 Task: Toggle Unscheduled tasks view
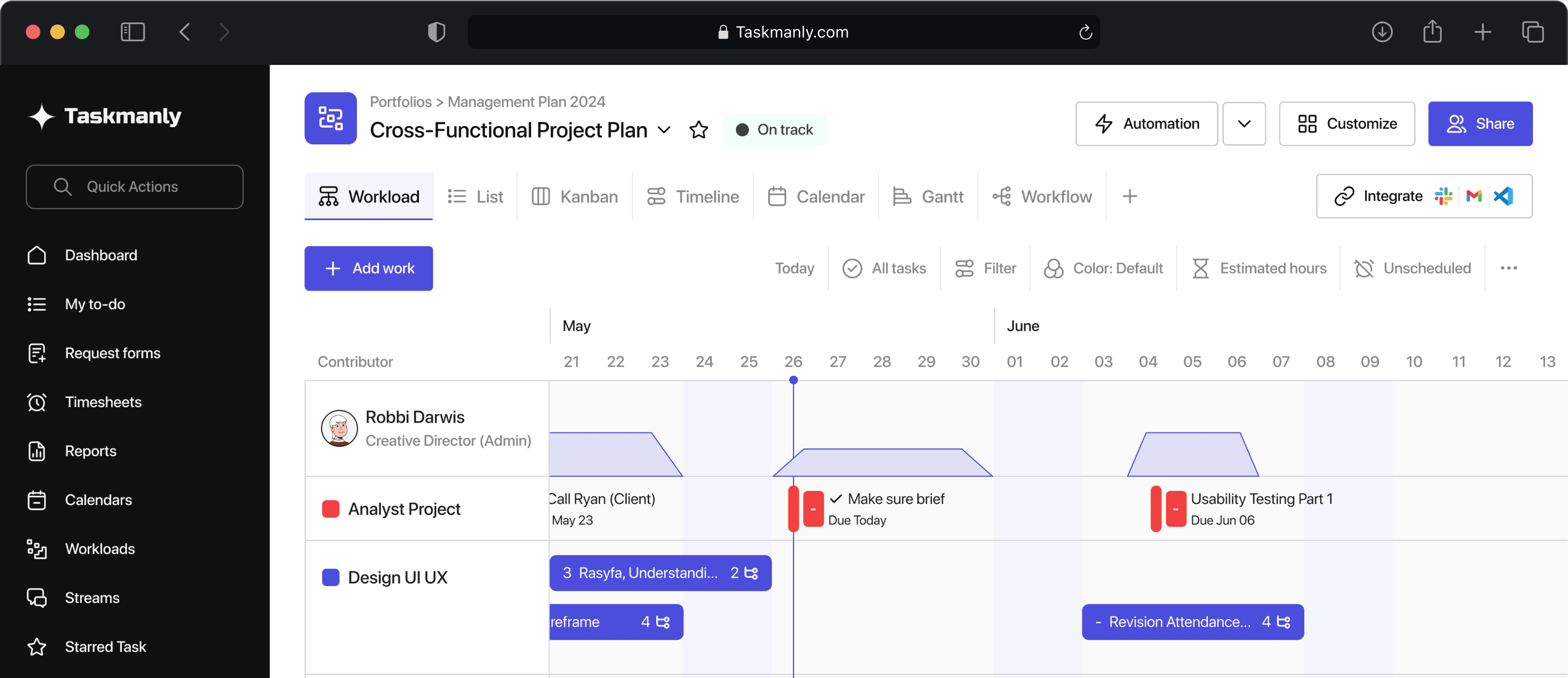[x=1412, y=268]
